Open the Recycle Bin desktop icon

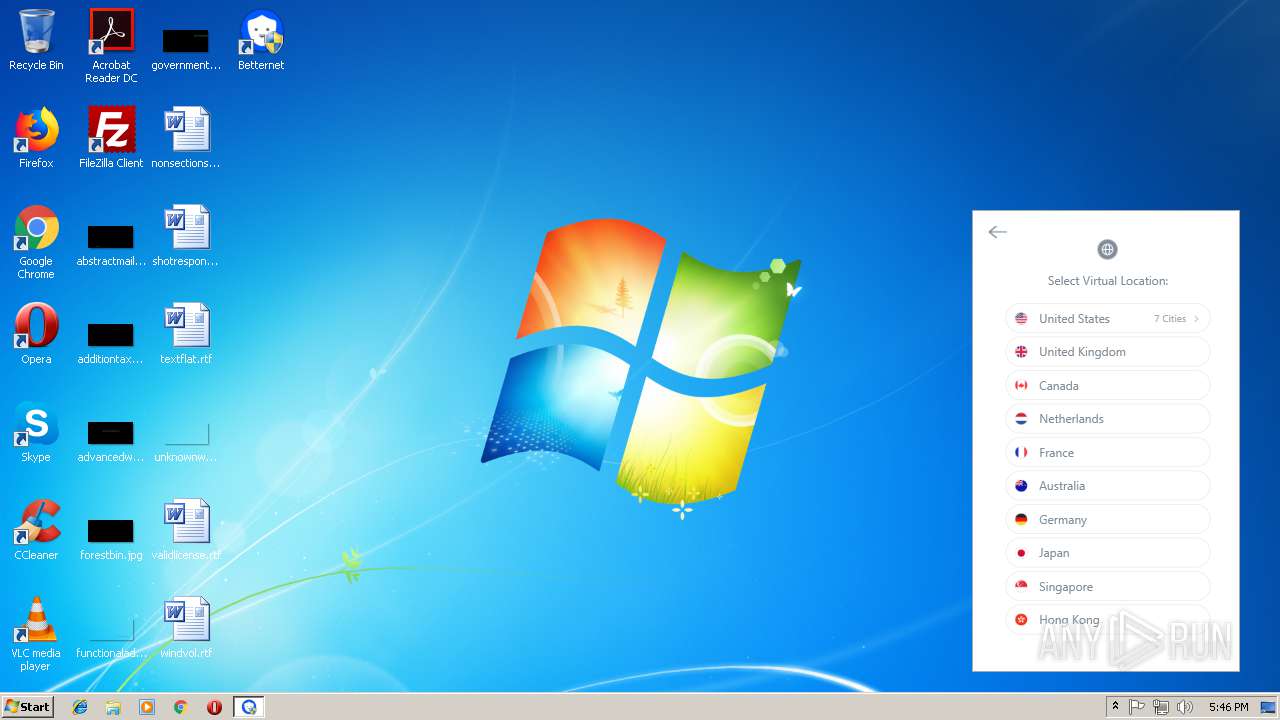36,40
